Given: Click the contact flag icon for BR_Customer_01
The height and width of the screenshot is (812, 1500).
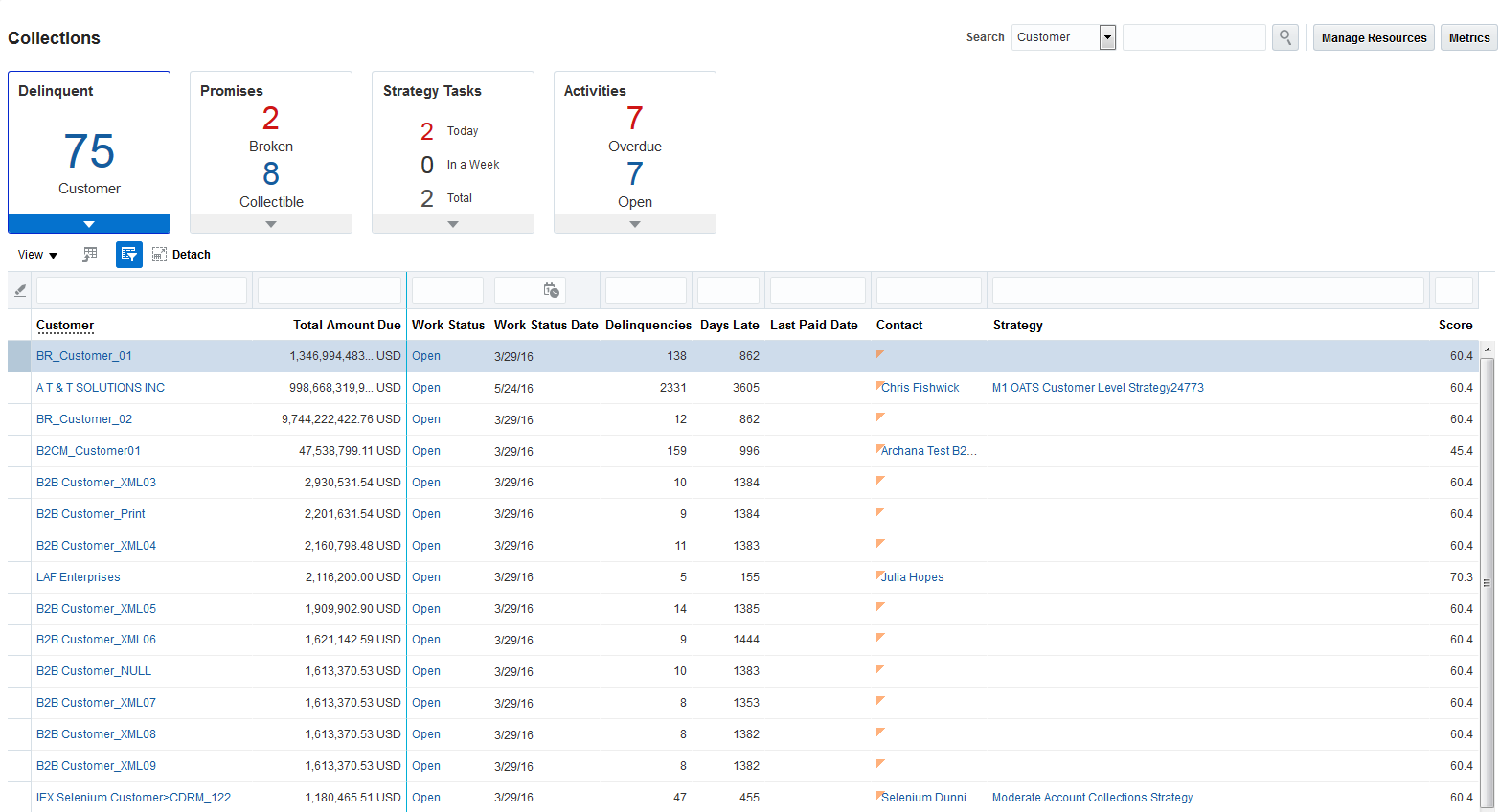Looking at the screenshot, I should click(x=880, y=354).
